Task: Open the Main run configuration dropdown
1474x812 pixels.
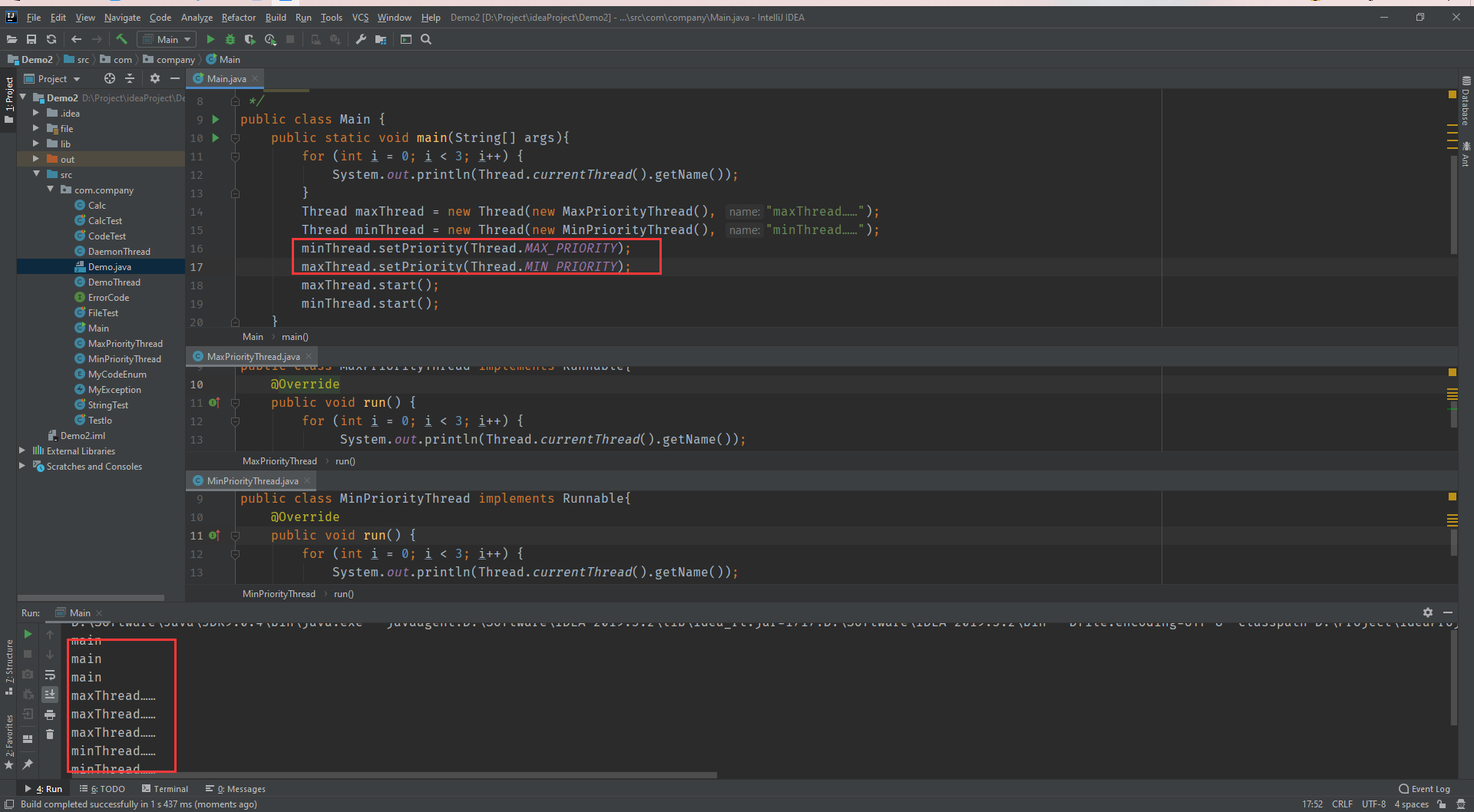Action: pos(167,39)
